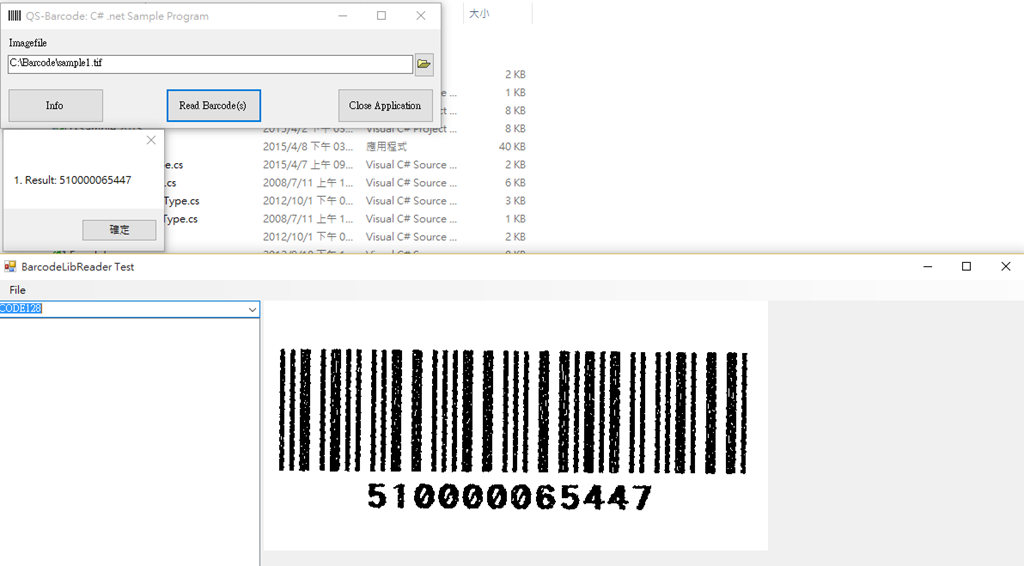The width and height of the screenshot is (1024, 566).
Task: Click the barcode image preview
Action: click(515, 426)
